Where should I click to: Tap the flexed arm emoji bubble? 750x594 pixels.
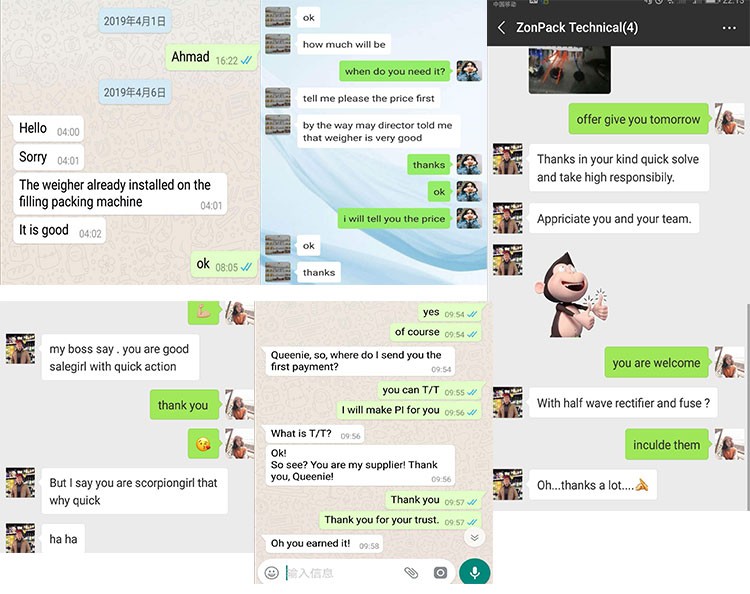coord(203,312)
